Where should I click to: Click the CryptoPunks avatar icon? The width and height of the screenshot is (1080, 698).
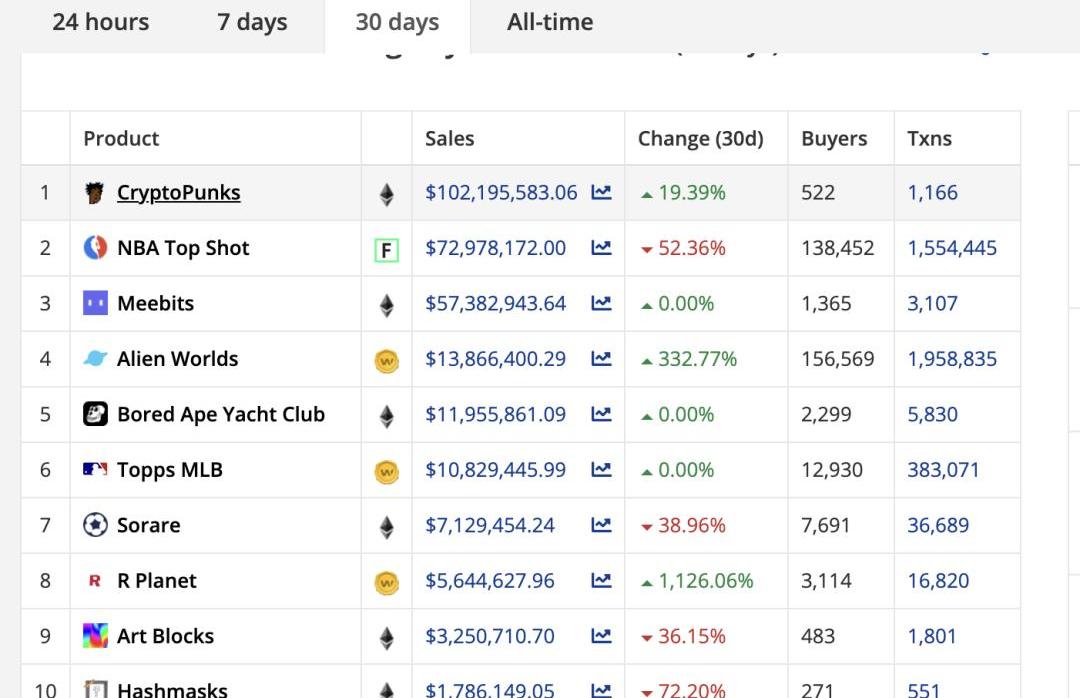tap(95, 193)
